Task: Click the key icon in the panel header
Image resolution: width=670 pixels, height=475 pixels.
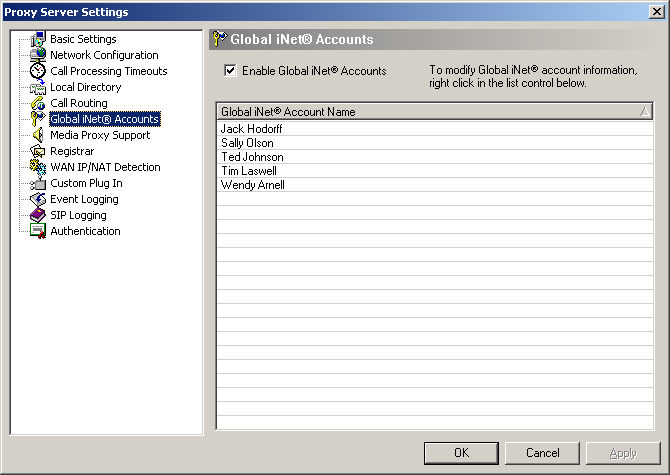Action: coord(220,39)
